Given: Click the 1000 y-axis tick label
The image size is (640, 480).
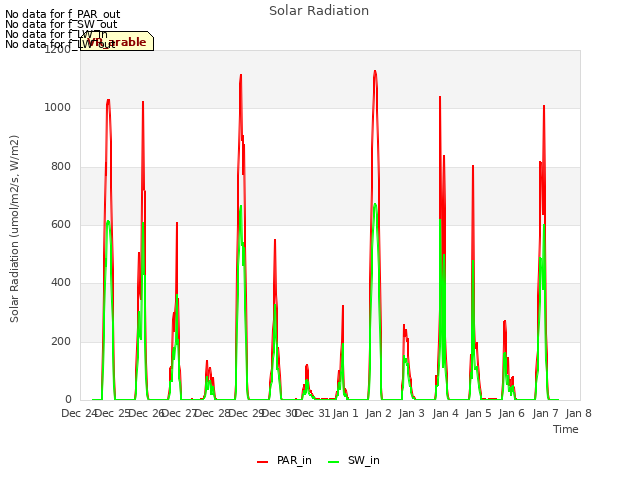Looking at the screenshot, I should pyautogui.click(x=58, y=108).
